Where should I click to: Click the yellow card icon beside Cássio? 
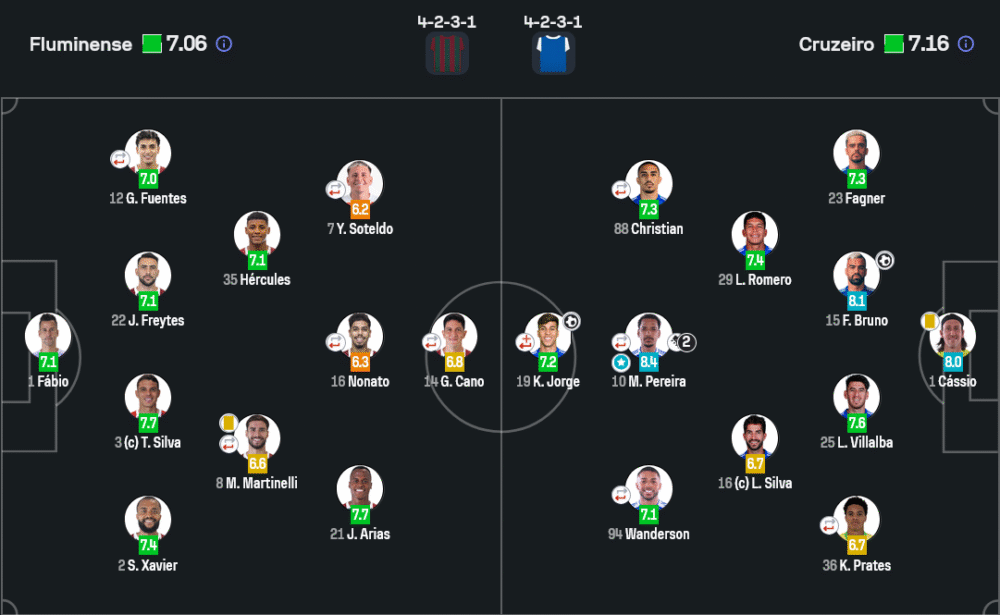coord(930,321)
